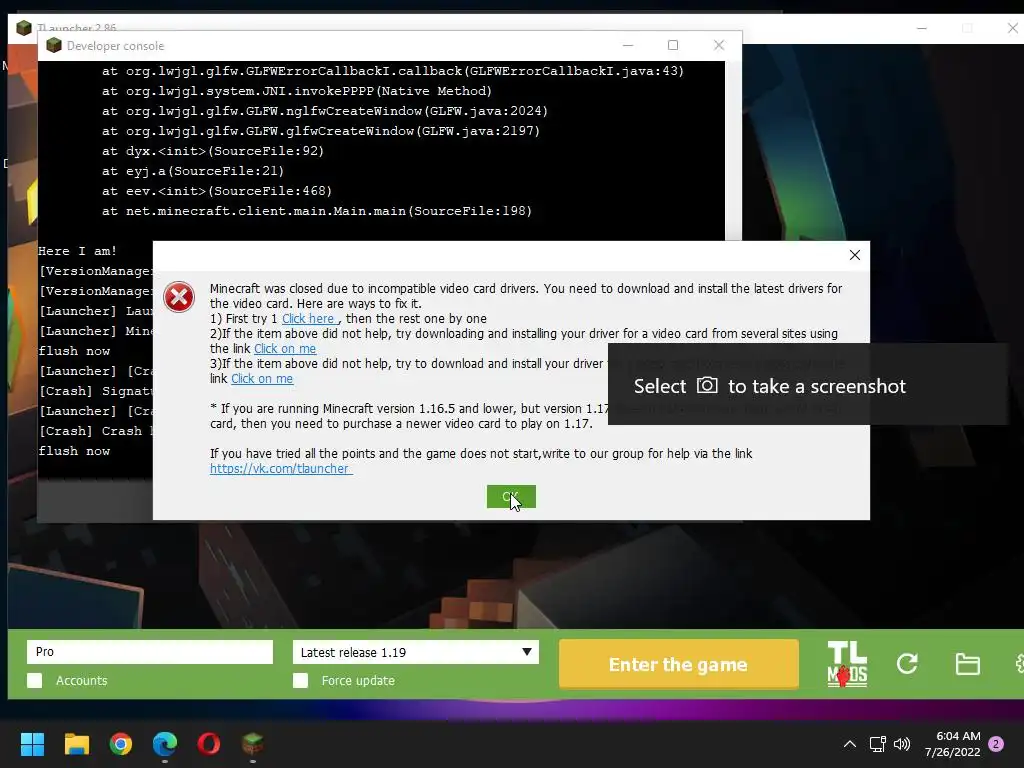1024x768 pixels.
Task: Click console line with Main.main(SourceFile:198)
Action: coord(317,211)
